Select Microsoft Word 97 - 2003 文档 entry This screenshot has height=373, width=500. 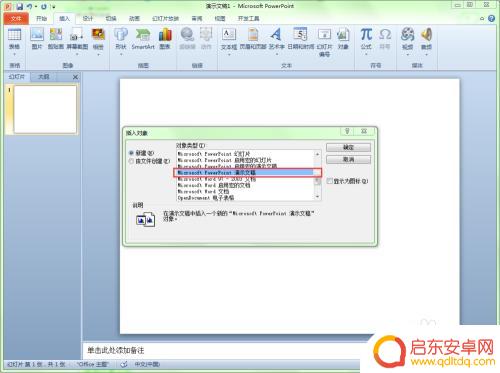click(245, 179)
